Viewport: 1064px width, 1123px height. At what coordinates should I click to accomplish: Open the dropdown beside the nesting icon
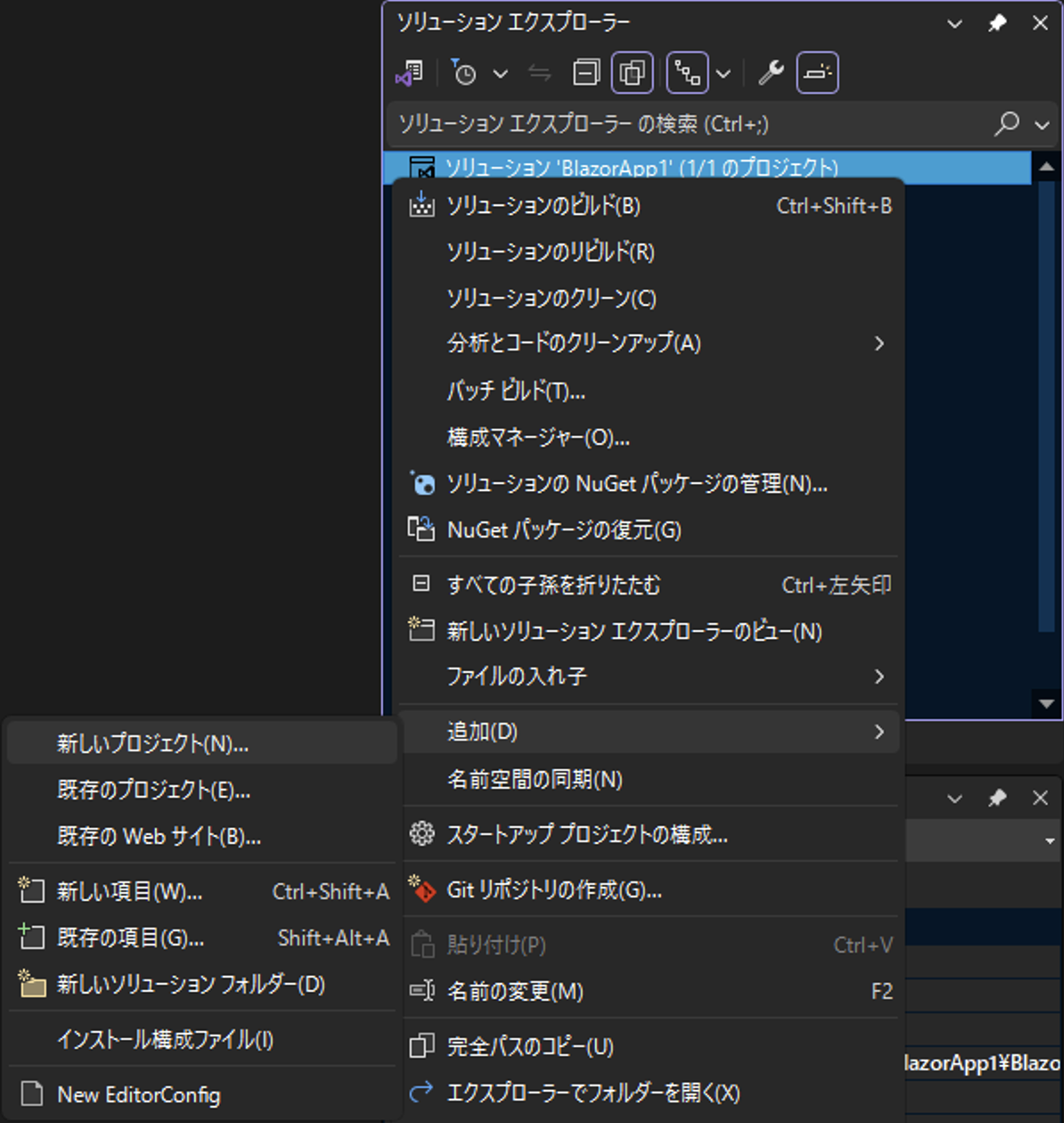(724, 74)
